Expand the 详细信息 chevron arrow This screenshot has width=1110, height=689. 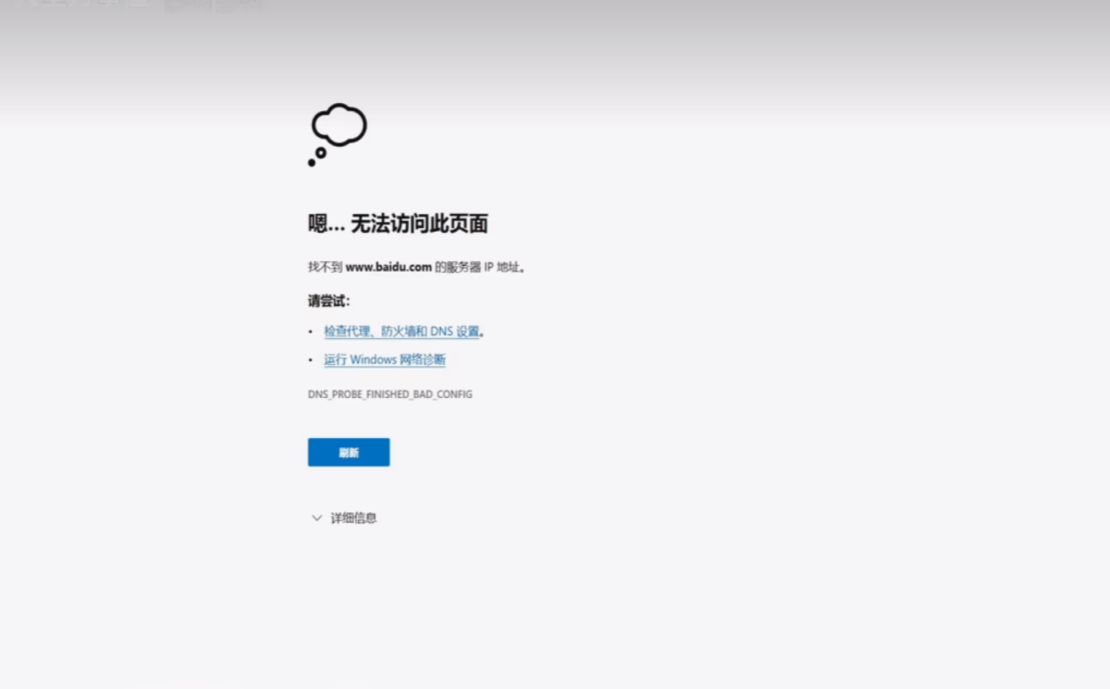click(x=317, y=518)
